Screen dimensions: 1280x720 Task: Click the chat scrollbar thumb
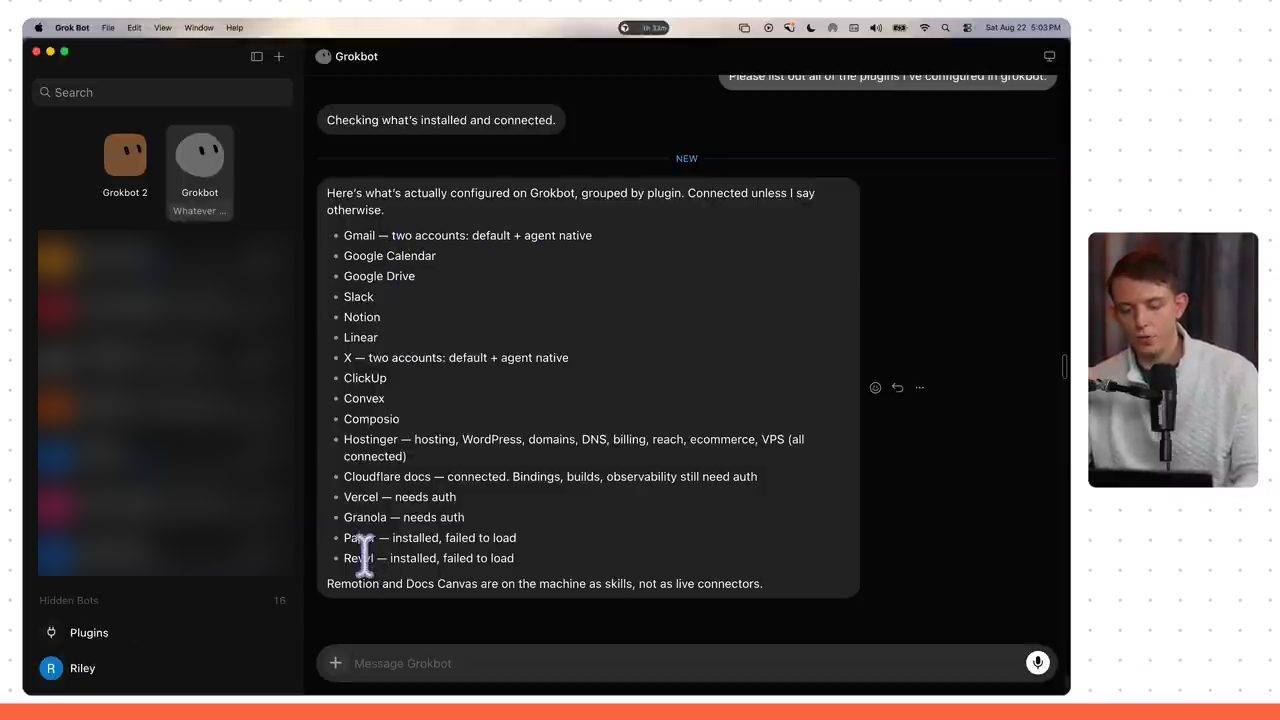(1064, 367)
